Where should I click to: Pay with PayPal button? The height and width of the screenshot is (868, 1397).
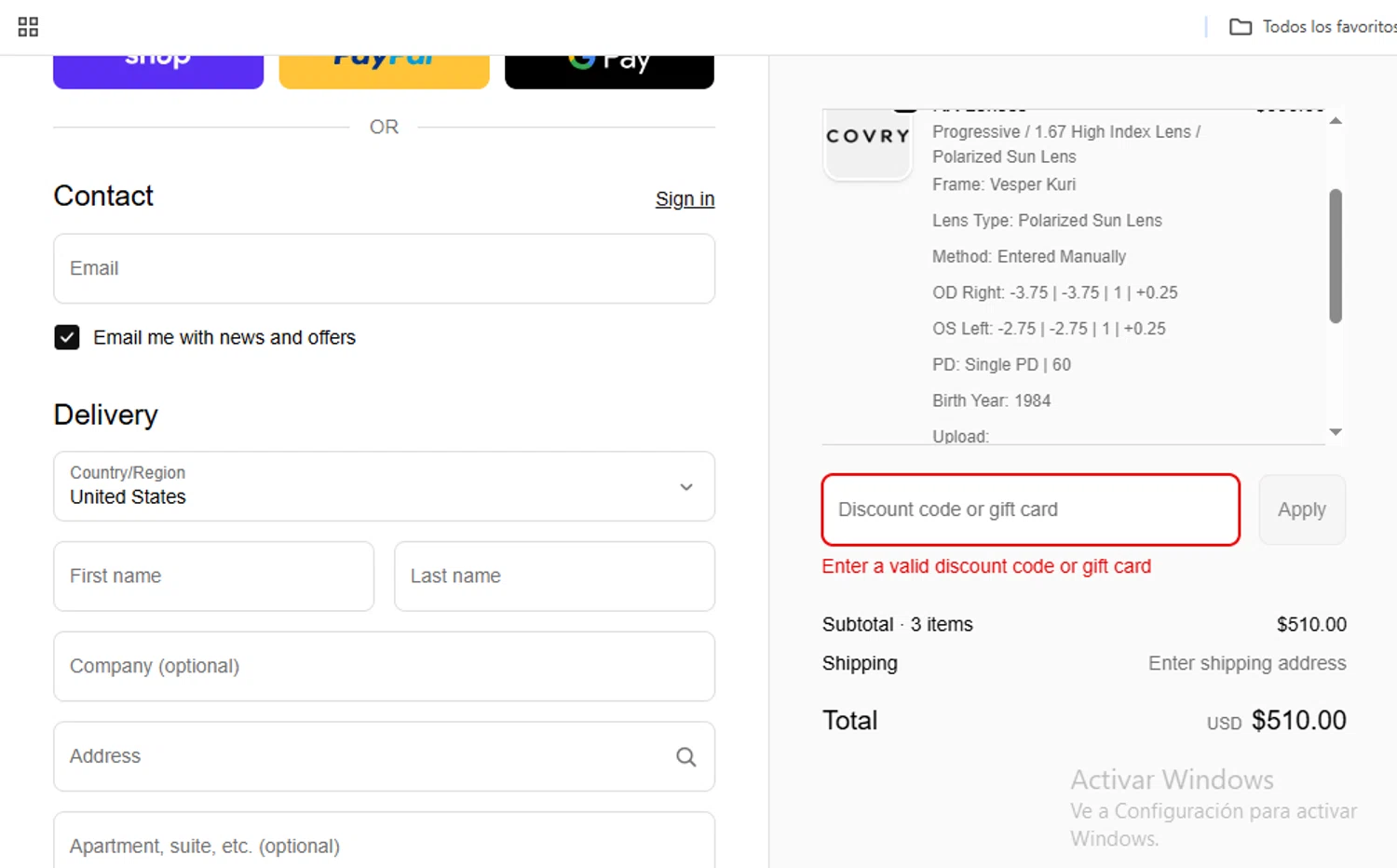coord(384,72)
